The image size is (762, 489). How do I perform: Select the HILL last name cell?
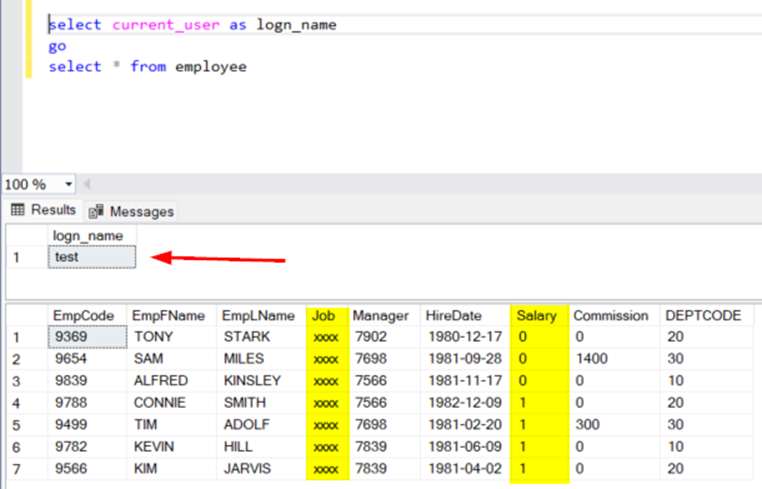[261, 447]
